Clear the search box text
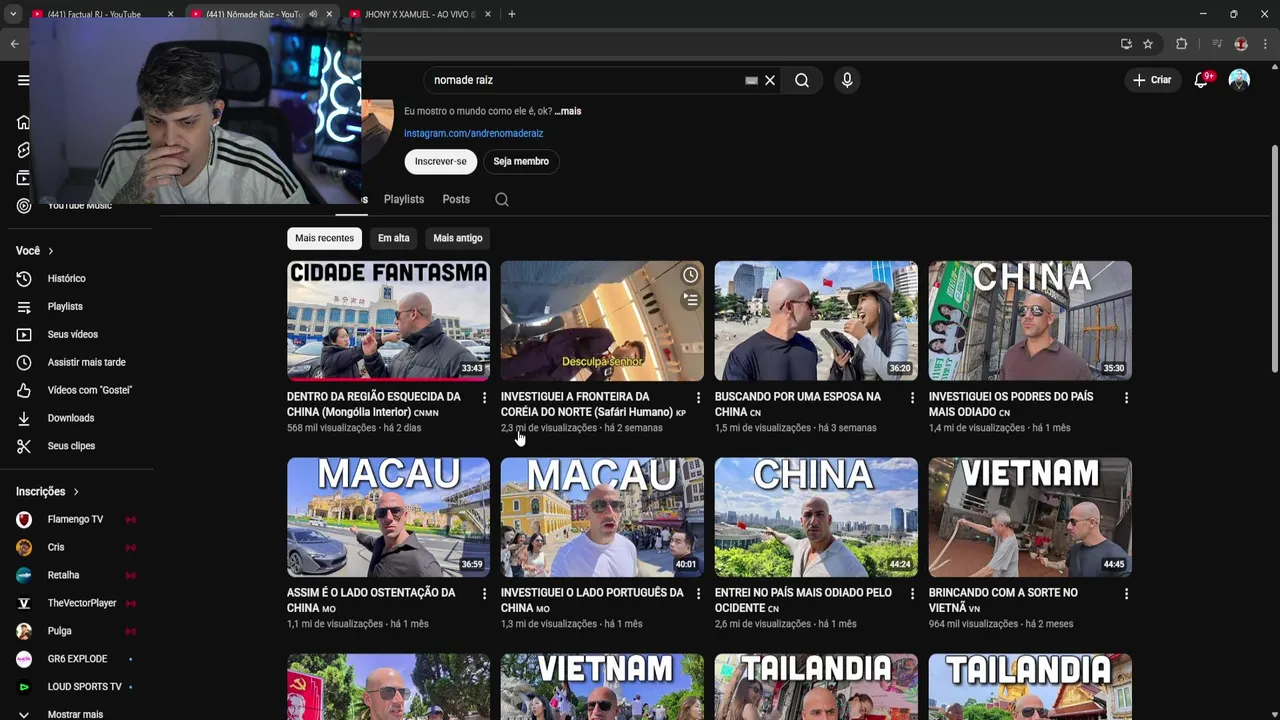The height and width of the screenshot is (720, 1280). click(770, 80)
